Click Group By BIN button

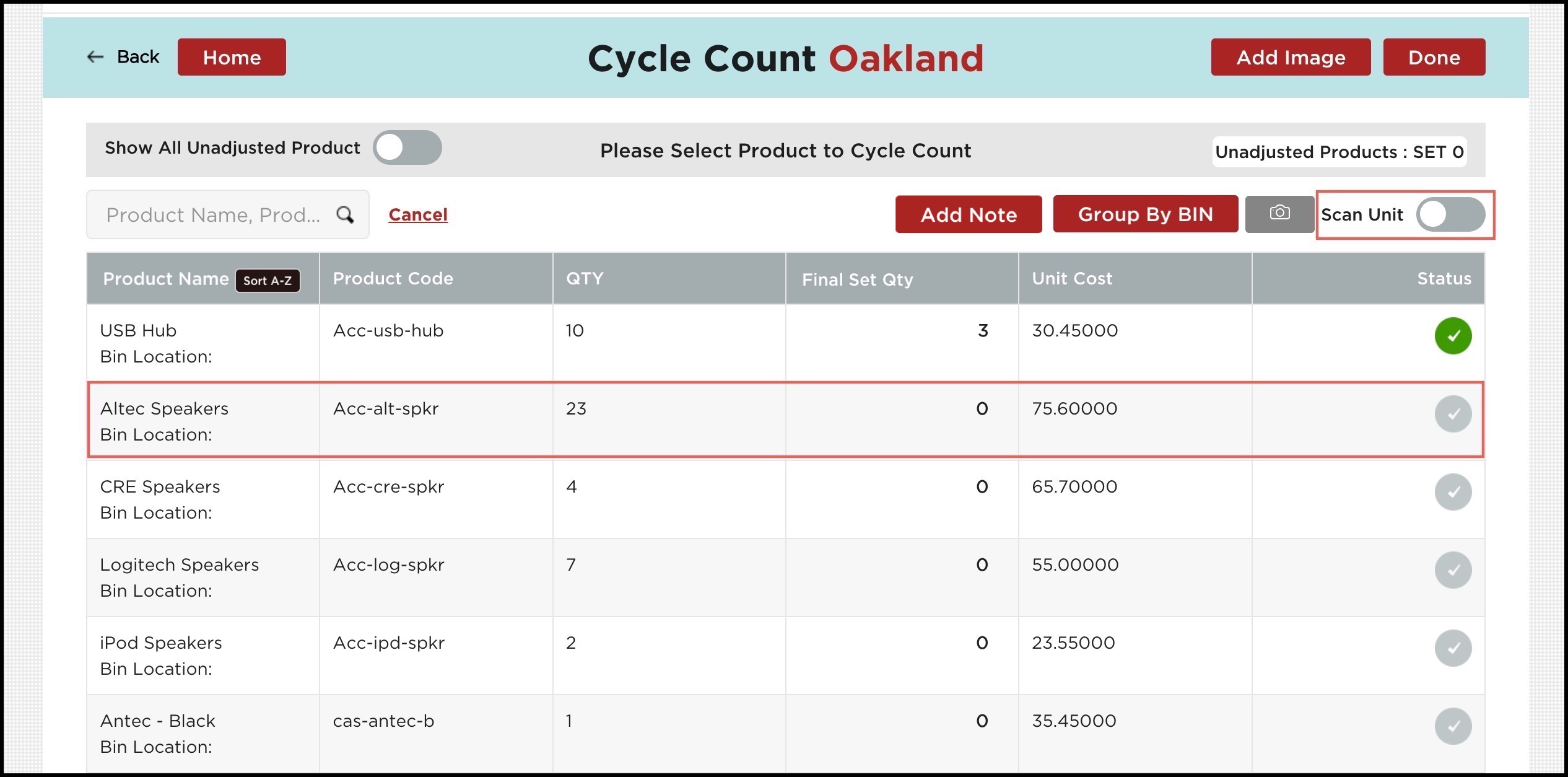(1145, 214)
